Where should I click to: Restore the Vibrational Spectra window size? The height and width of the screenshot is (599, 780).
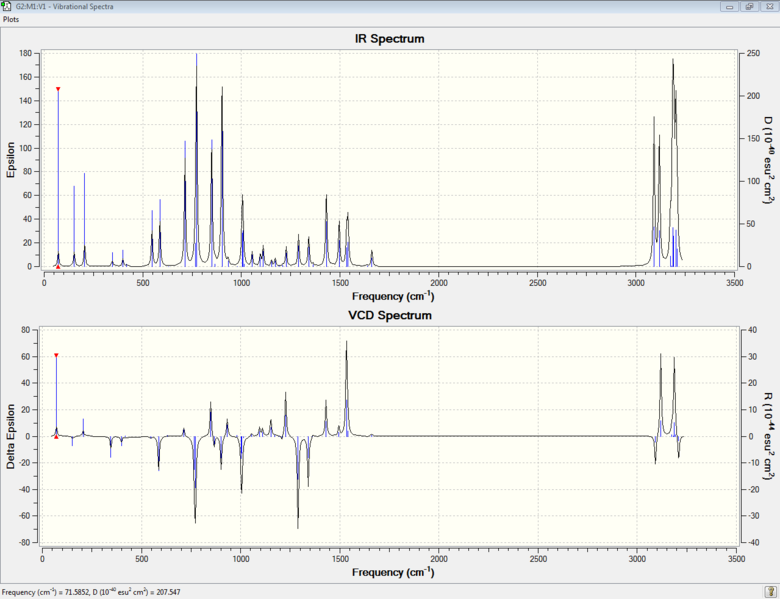(749, 6)
